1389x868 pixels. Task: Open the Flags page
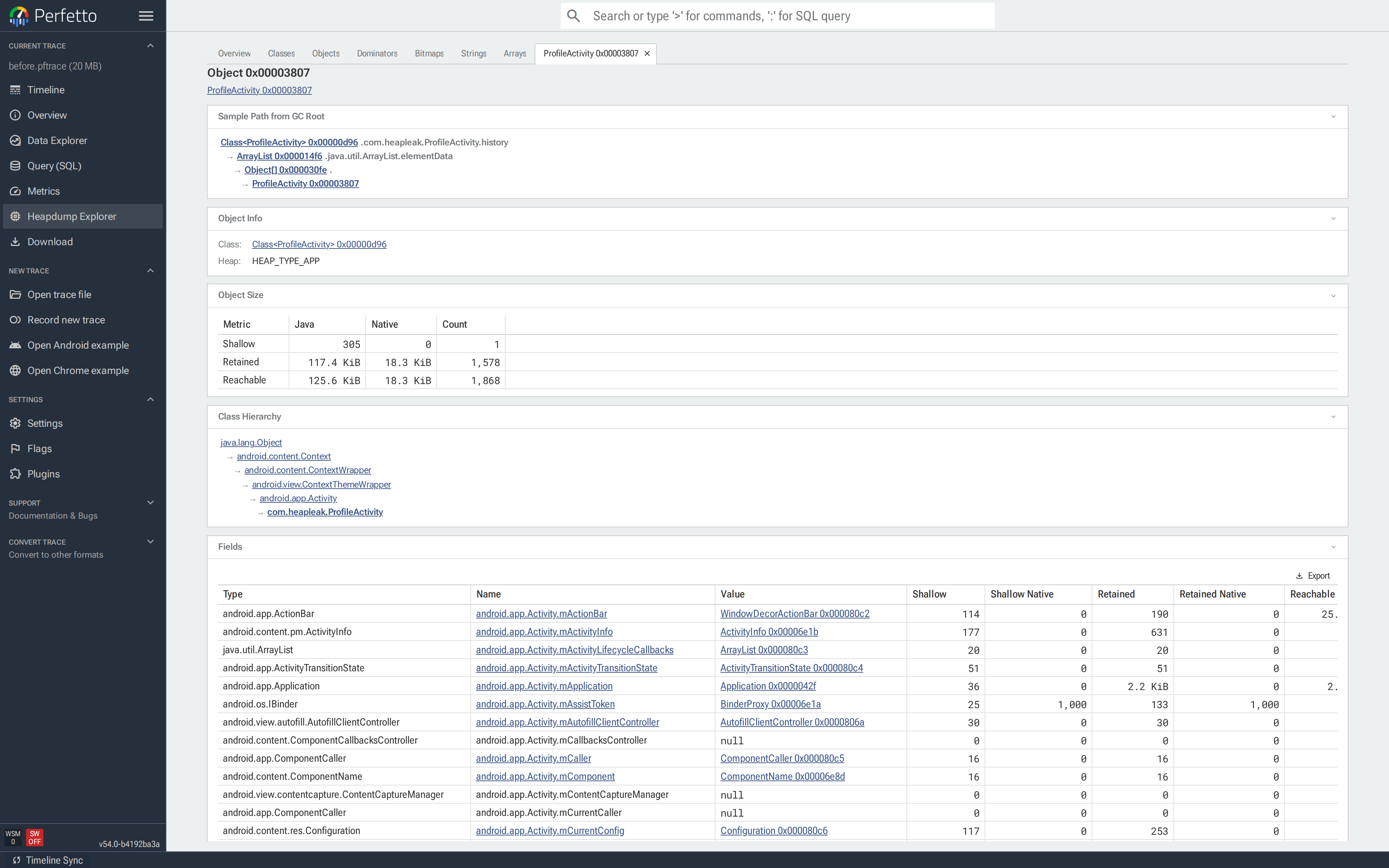click(x=39, y=448)
